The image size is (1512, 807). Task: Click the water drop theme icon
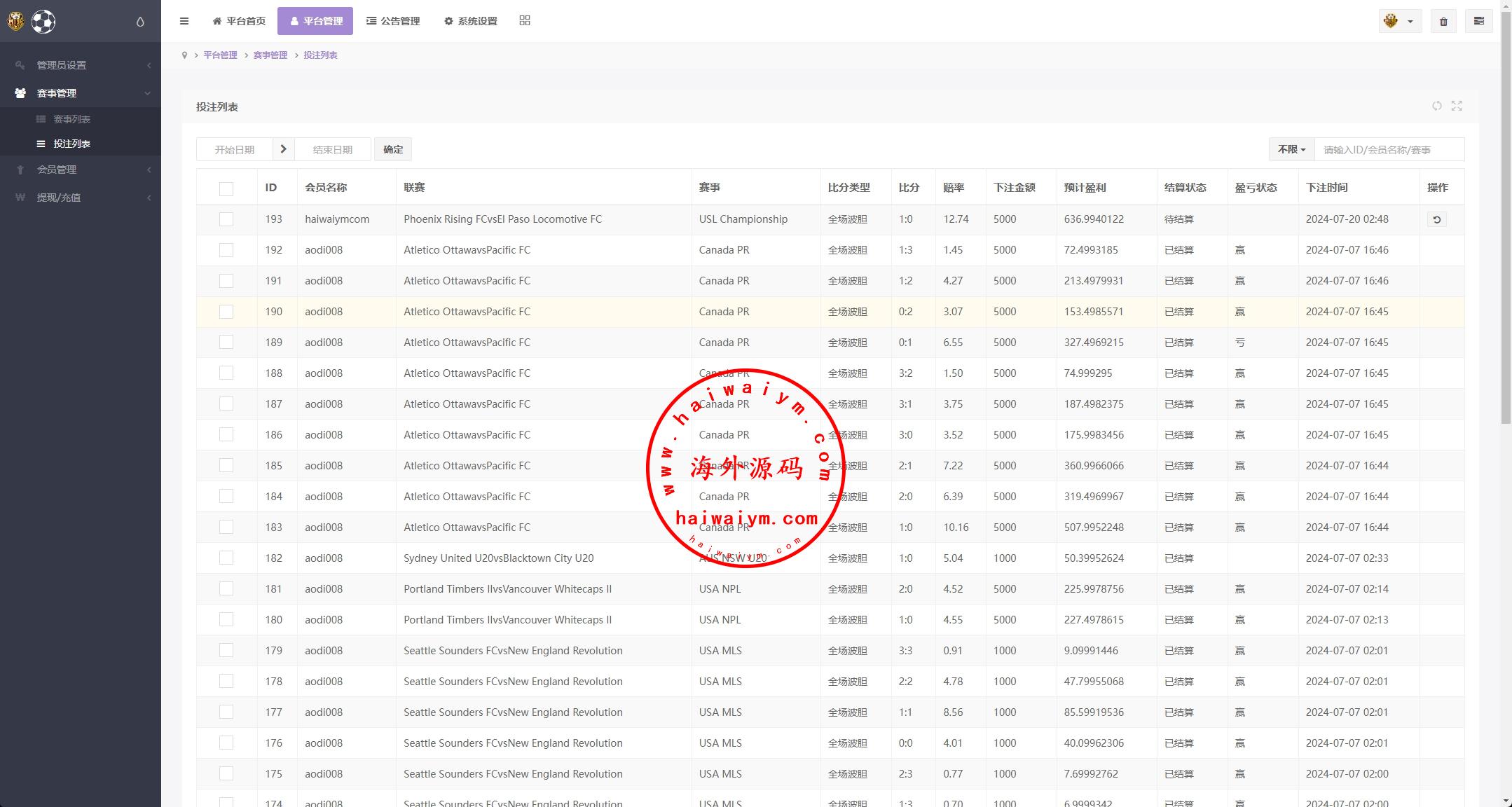click(x=140, y=22)
